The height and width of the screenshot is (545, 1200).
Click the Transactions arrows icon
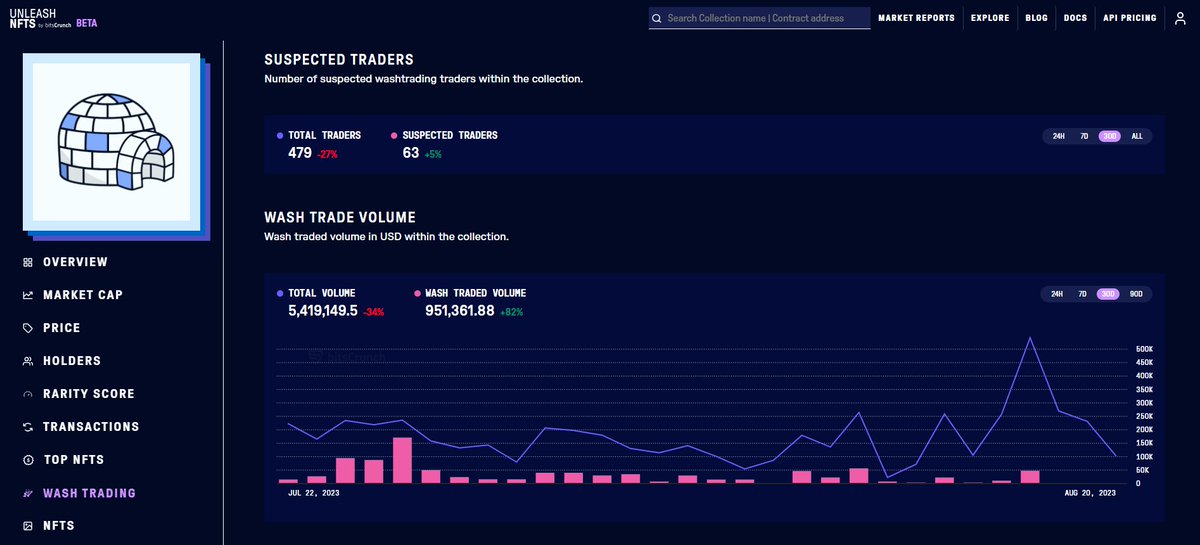click(28, 428)
